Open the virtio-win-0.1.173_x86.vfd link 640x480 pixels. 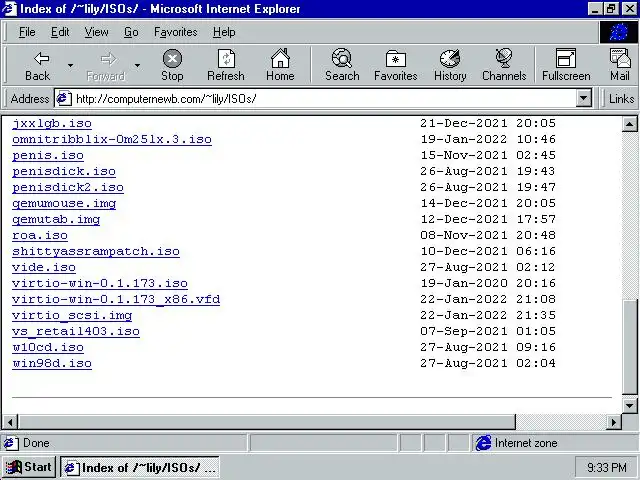pyautogui.click(x=116, y=299)
